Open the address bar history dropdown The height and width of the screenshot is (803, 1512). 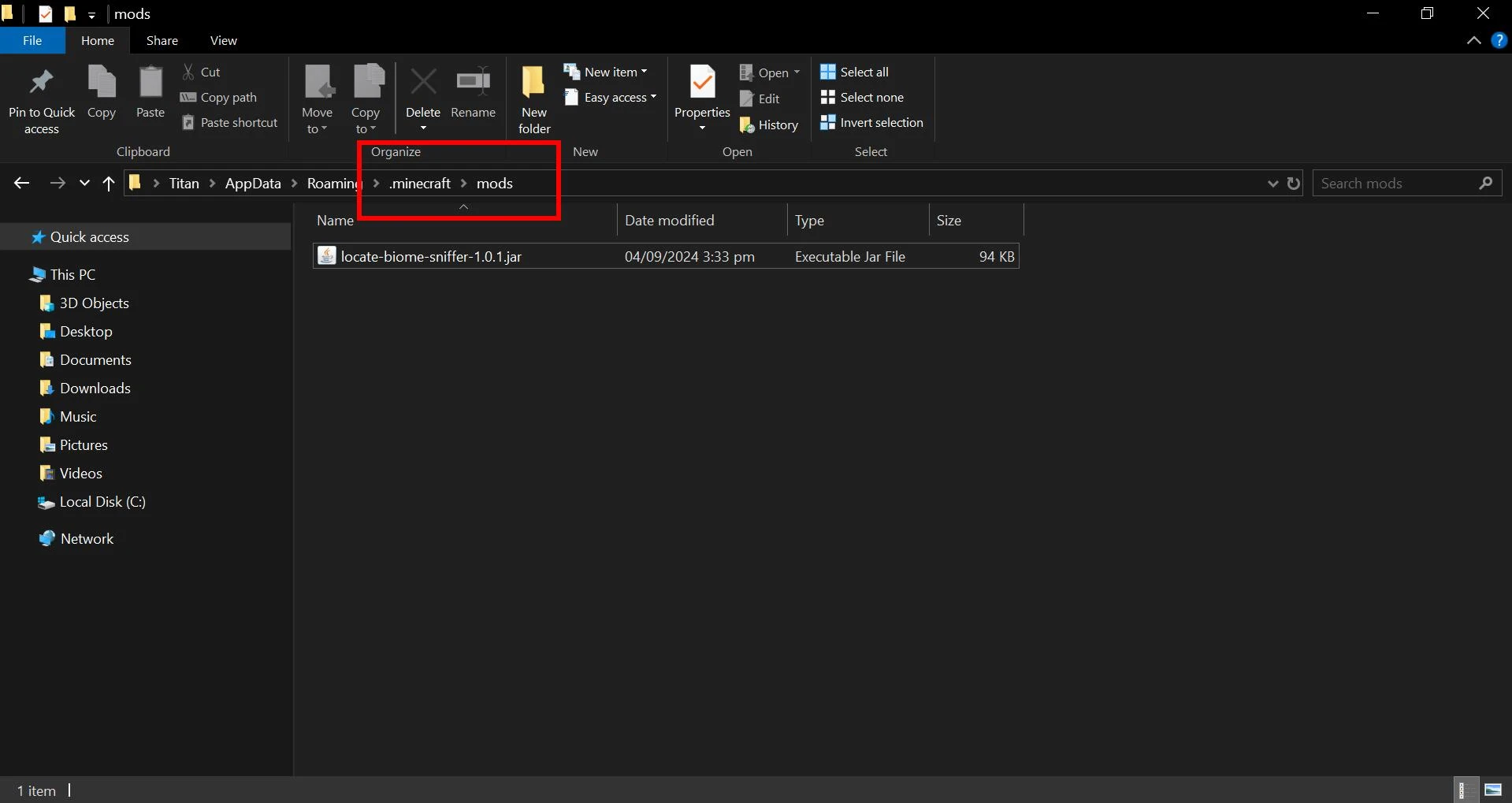point(1272,184)
